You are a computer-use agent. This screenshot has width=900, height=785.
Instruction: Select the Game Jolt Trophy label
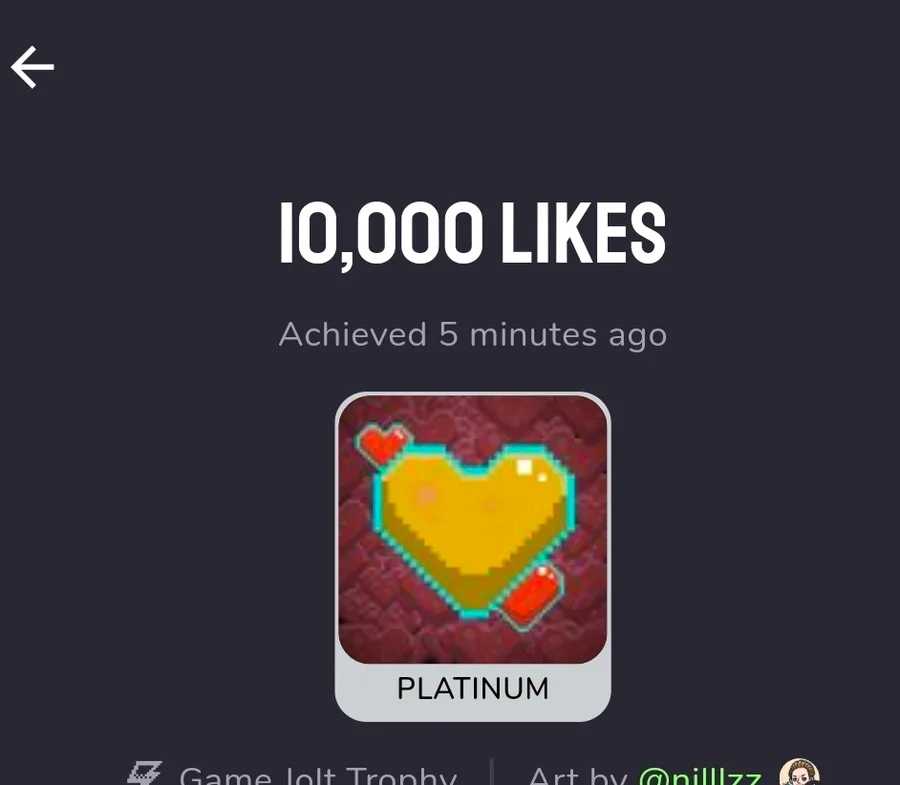click(317, 776)
